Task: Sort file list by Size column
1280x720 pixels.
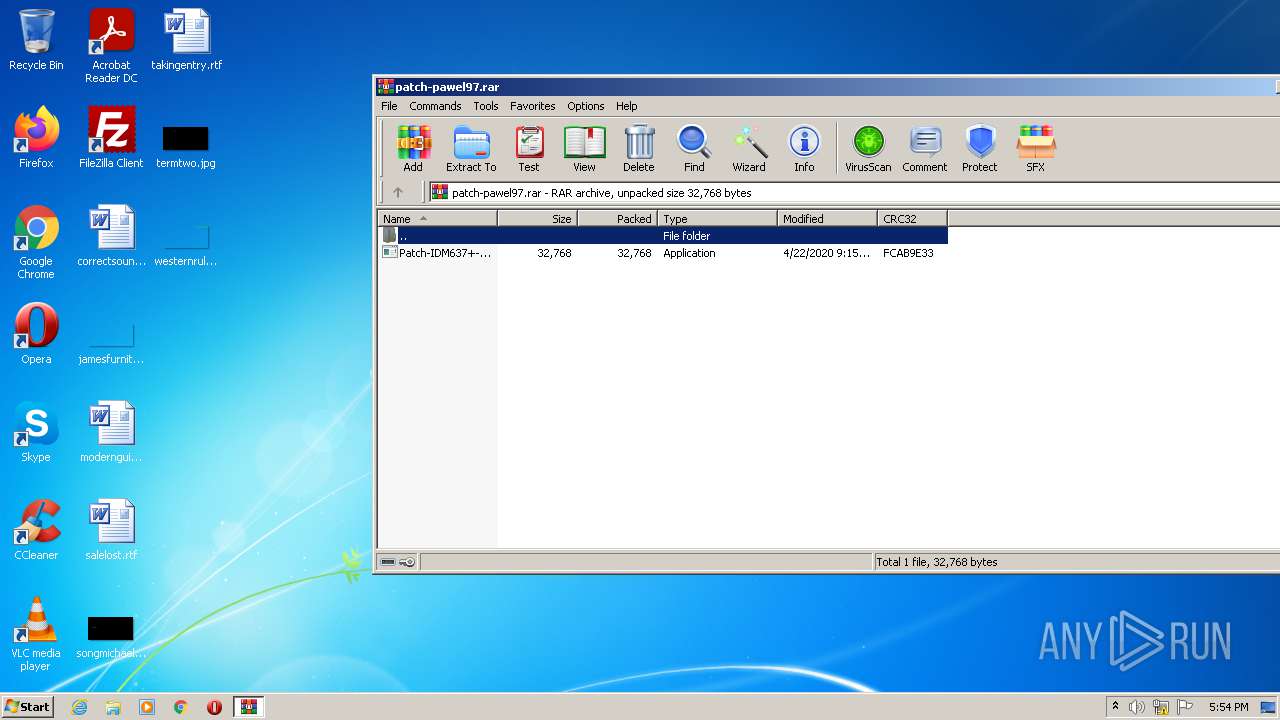Action: [537, 218]
